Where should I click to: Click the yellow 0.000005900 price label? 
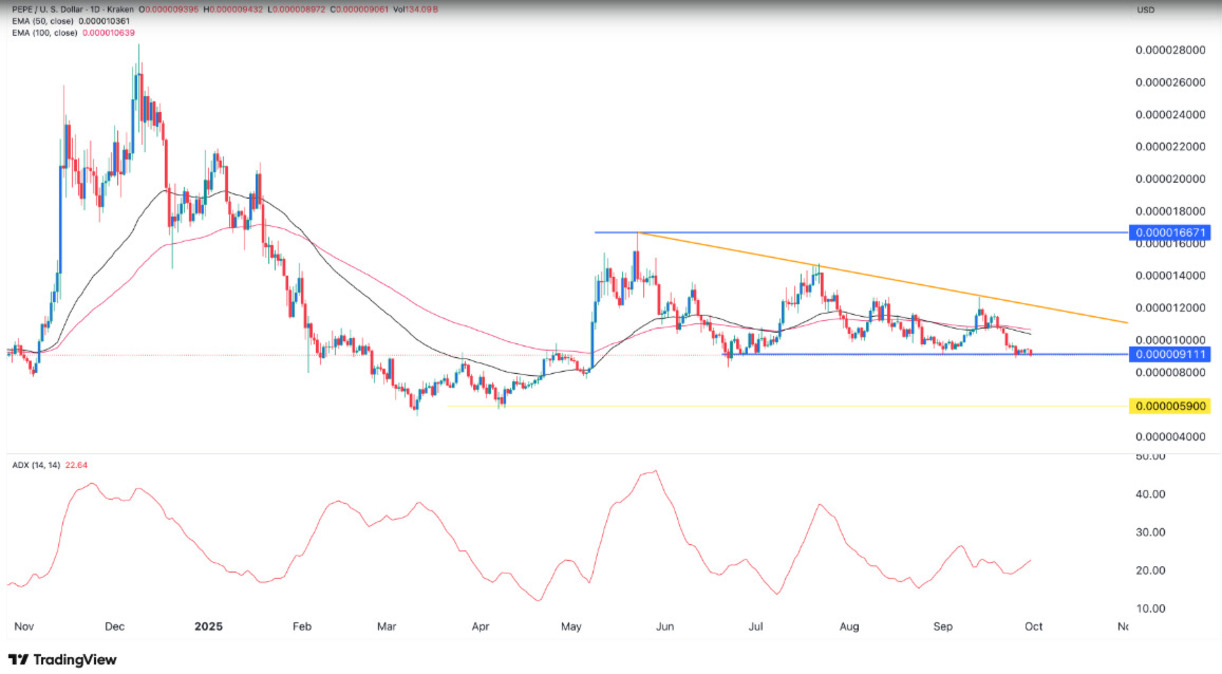1171,406
